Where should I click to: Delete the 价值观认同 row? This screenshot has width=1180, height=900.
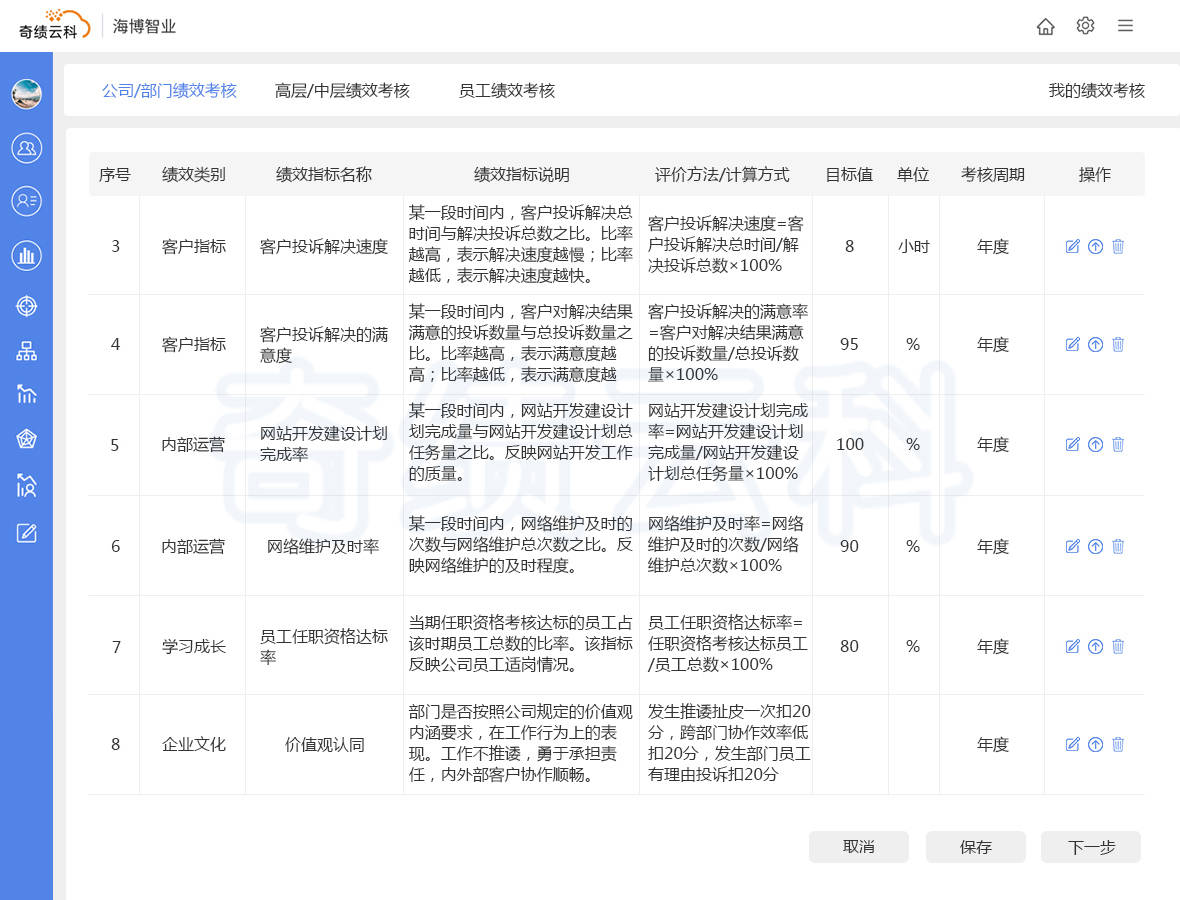click(1118, 744)
